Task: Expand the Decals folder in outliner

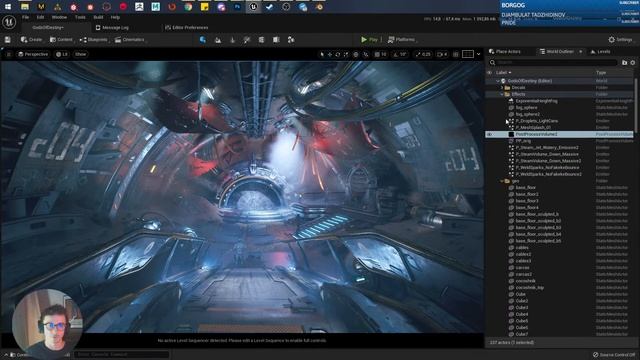Action: [x=502, y=88]
